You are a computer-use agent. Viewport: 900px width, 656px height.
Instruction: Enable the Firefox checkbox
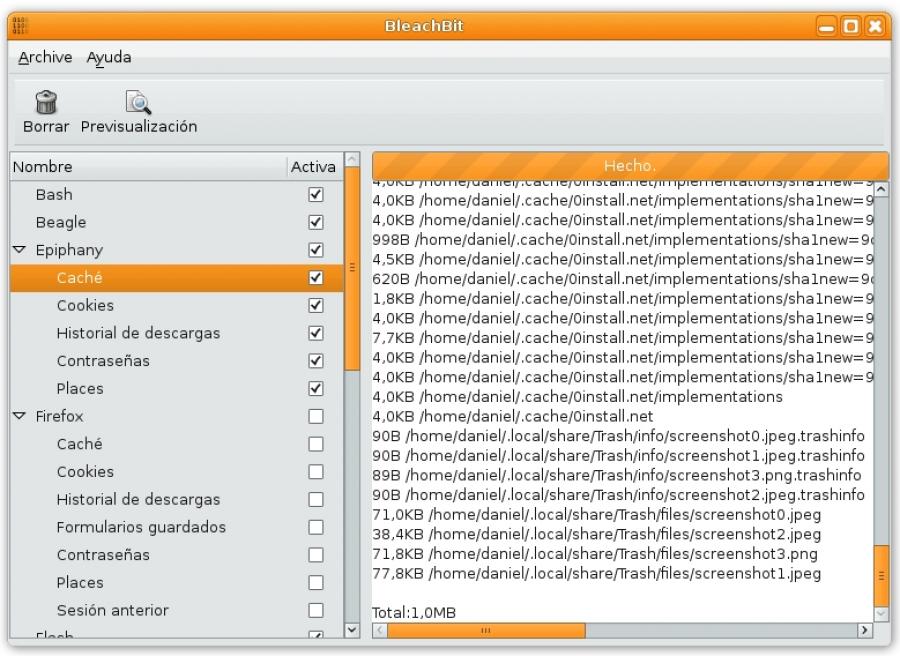316,416
